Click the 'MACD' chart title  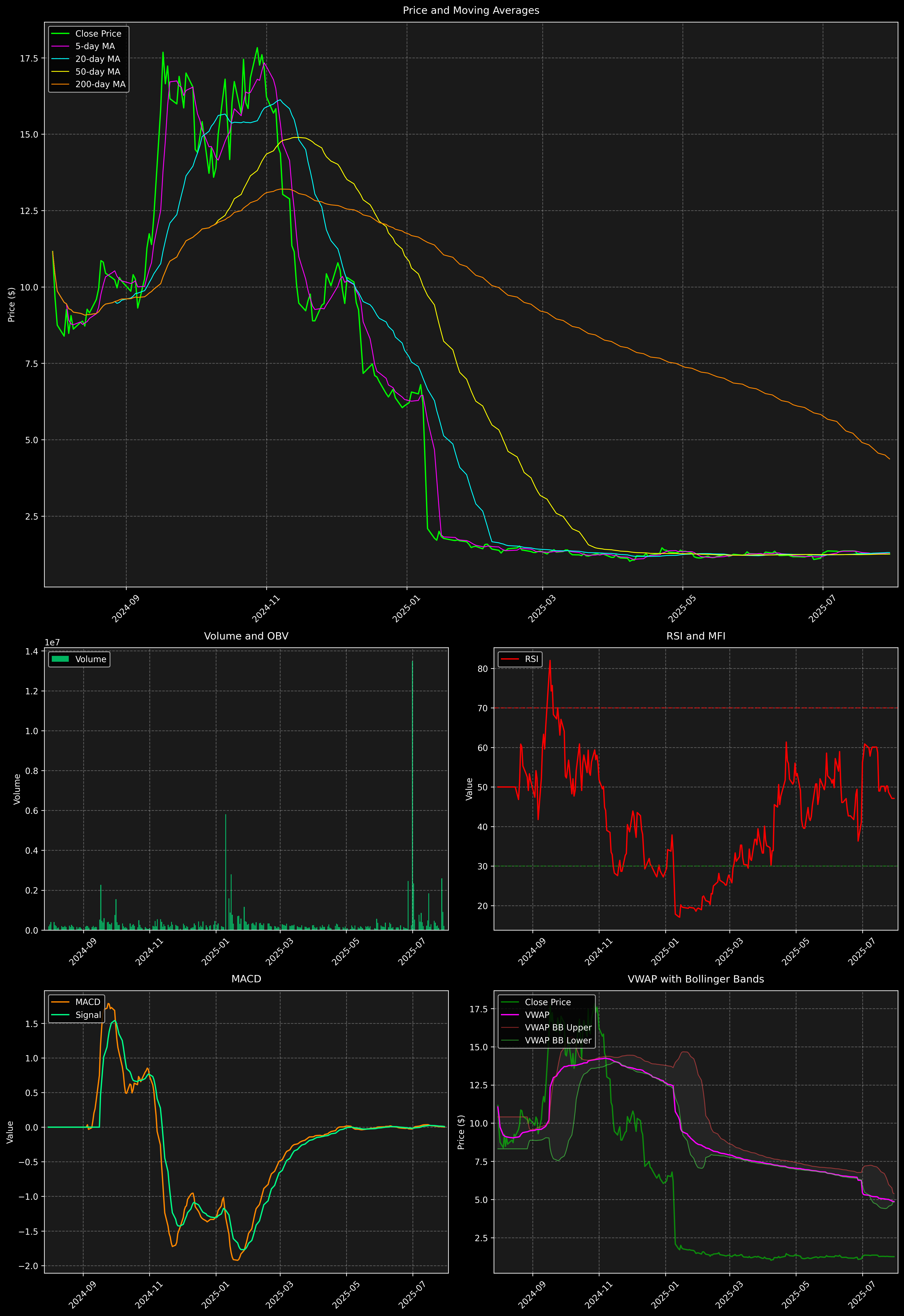(x=246, y=979)
